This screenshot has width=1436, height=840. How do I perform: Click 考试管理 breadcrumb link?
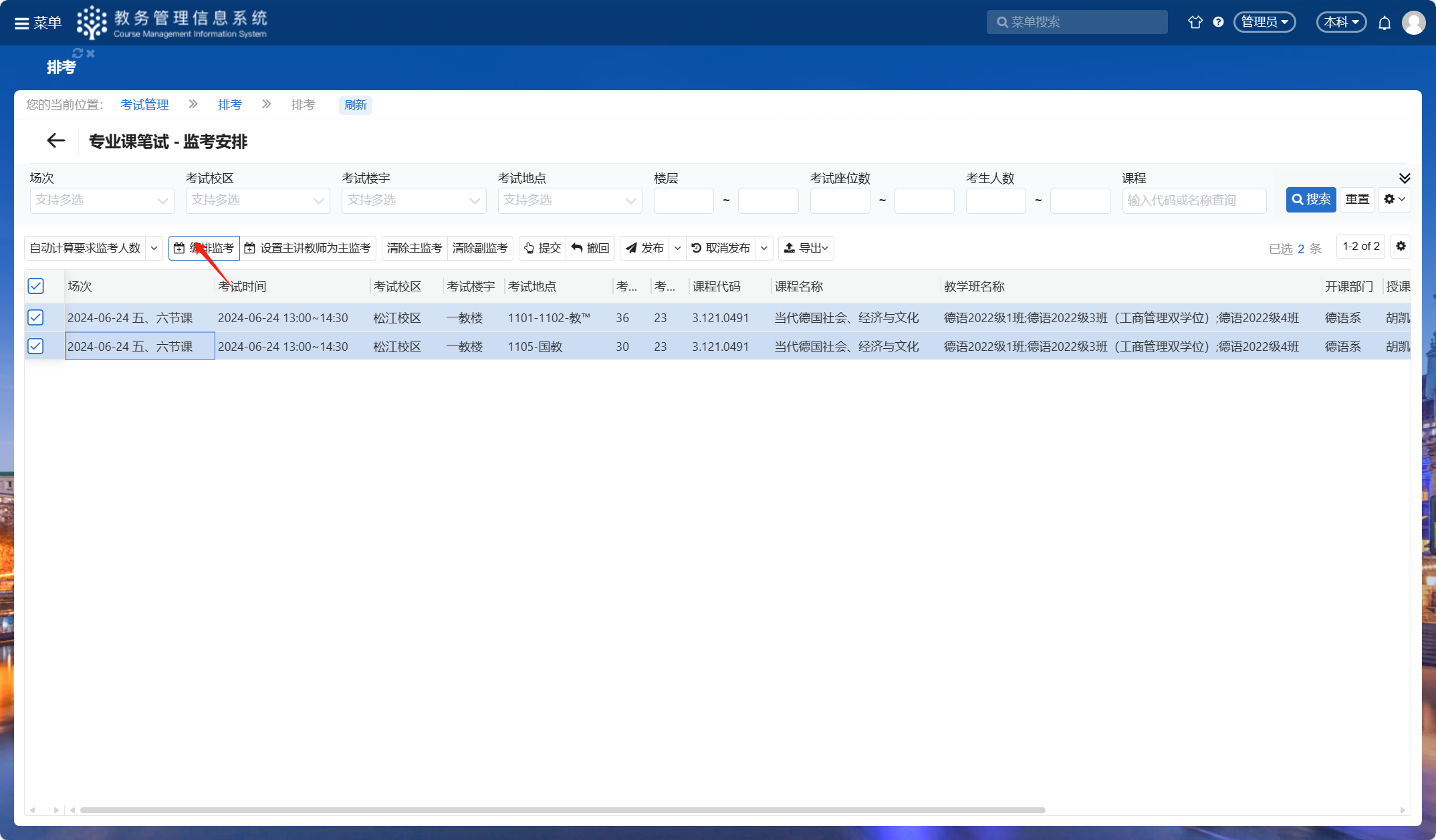[x=144, y=104]
